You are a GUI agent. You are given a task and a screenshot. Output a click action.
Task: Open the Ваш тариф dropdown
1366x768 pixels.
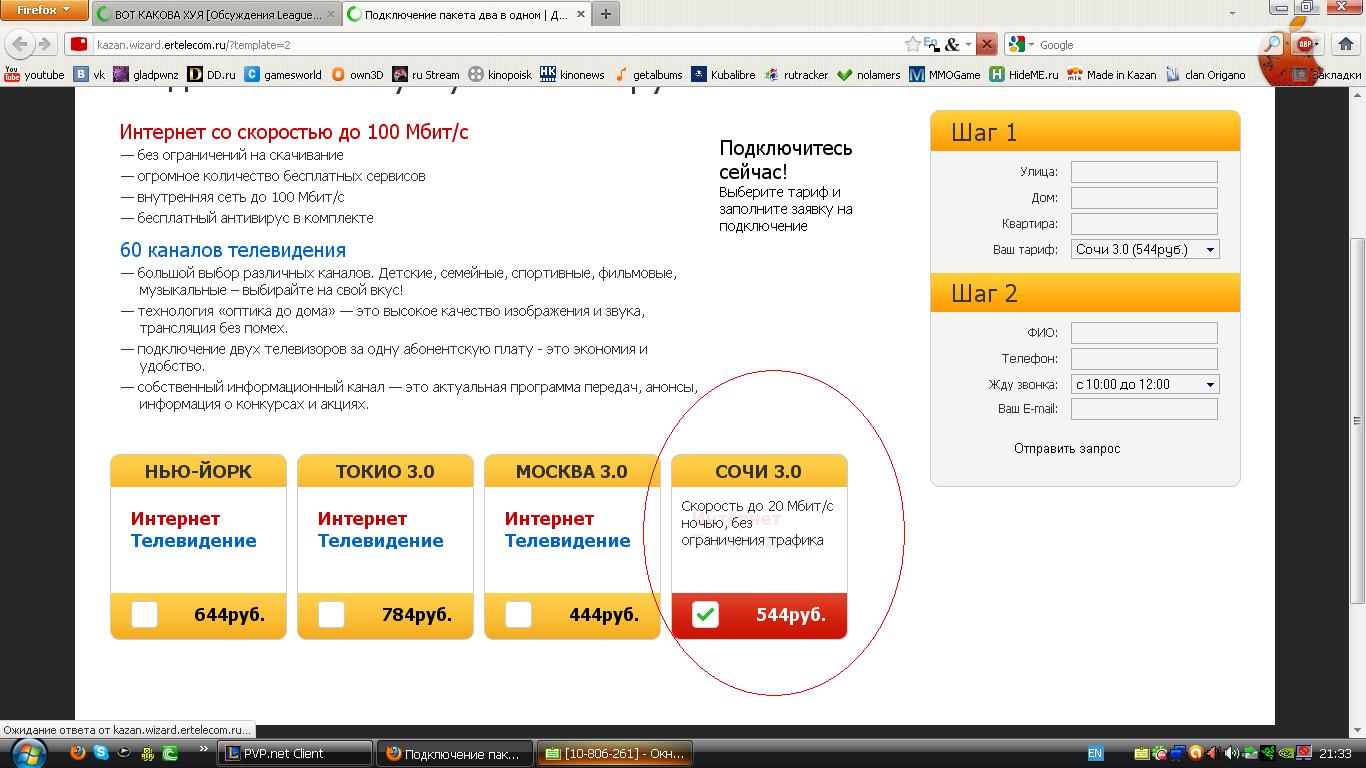(x=1144, y=250)
